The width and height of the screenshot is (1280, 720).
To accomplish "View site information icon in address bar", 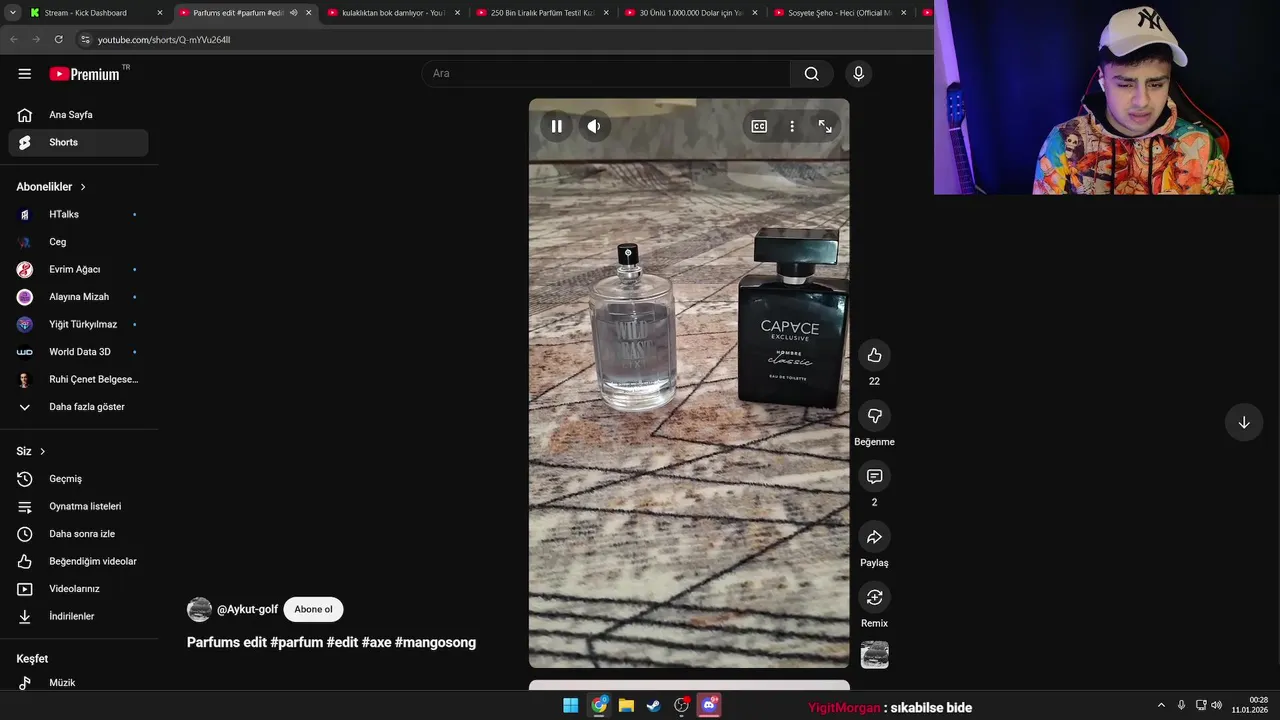I will 85,39.
